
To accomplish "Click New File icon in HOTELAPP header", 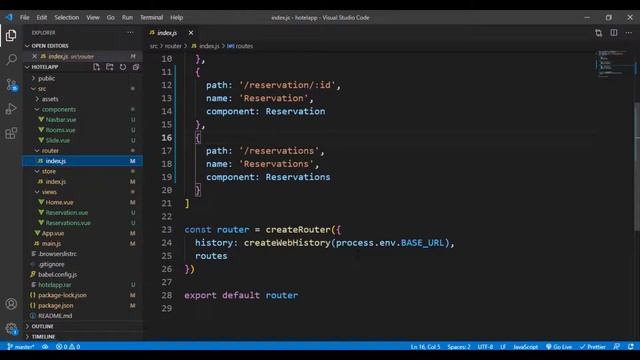I will [96, 67].
